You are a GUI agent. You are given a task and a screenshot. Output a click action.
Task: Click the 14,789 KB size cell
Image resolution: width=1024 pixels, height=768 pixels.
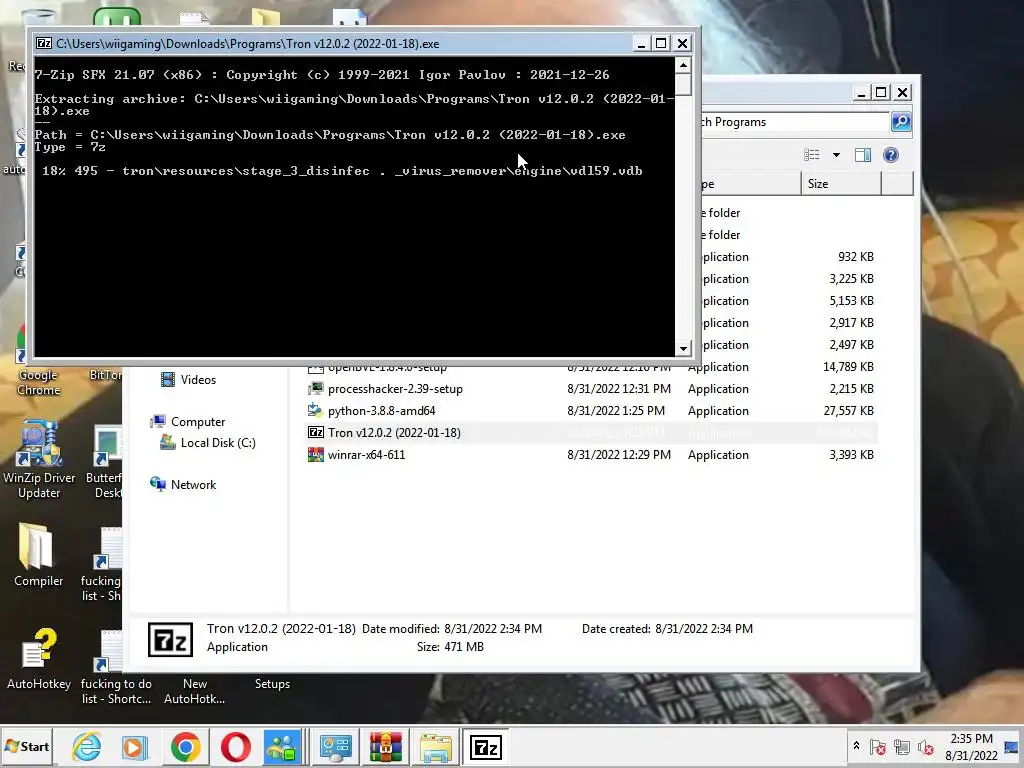pos(848,367)
